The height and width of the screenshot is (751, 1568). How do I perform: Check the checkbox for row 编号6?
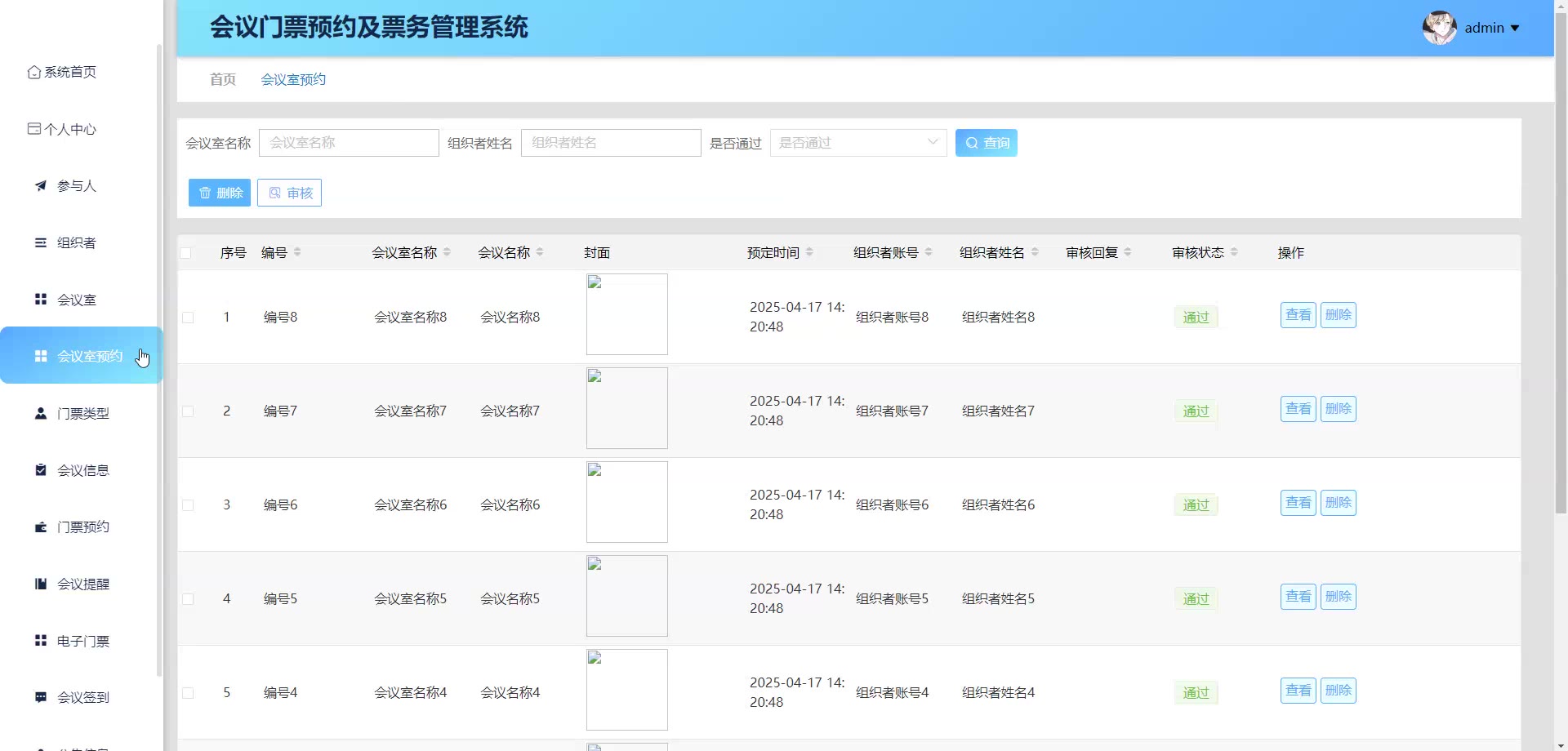pos(188,505)
